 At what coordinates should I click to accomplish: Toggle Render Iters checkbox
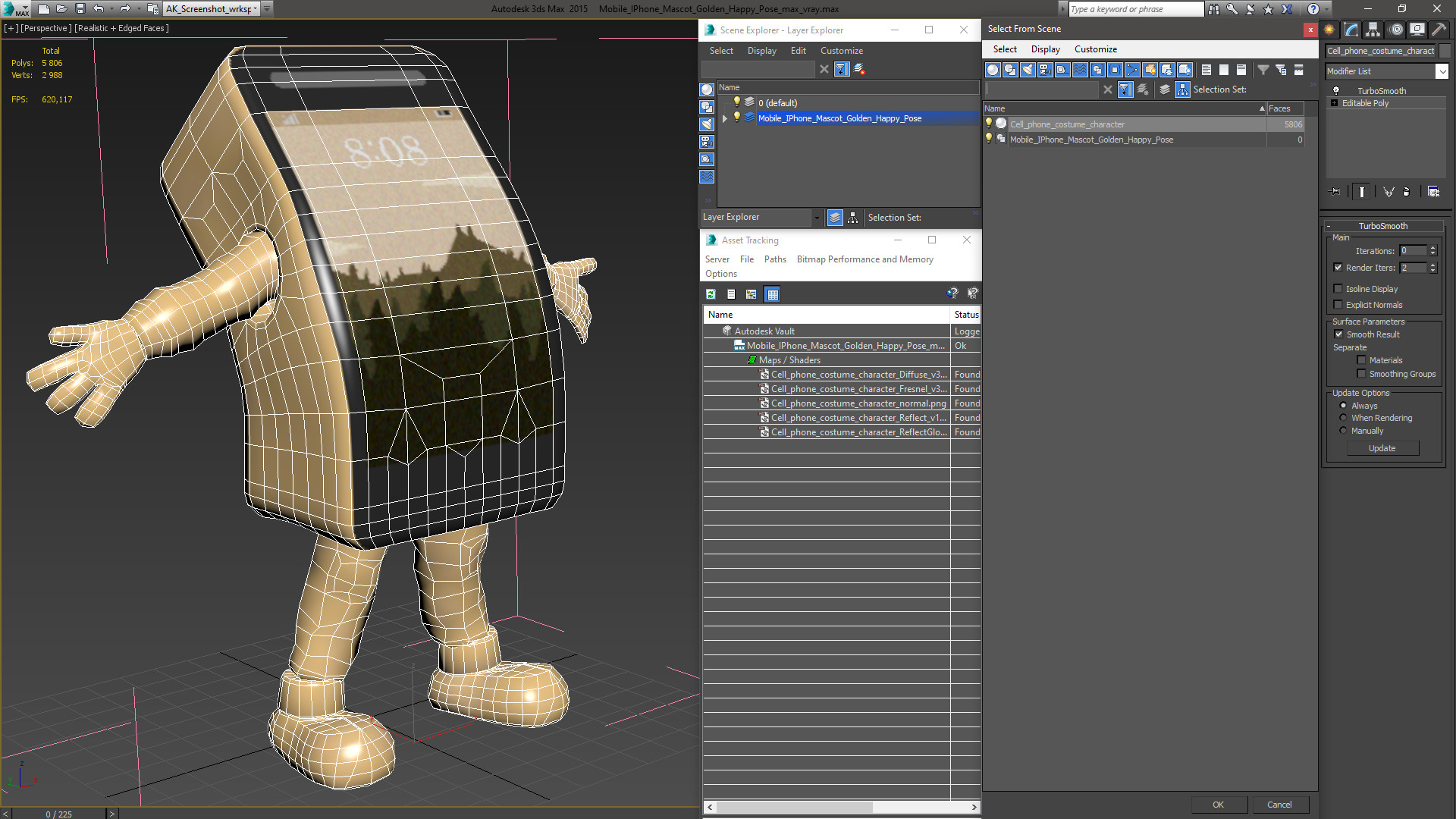point(1338,268)
